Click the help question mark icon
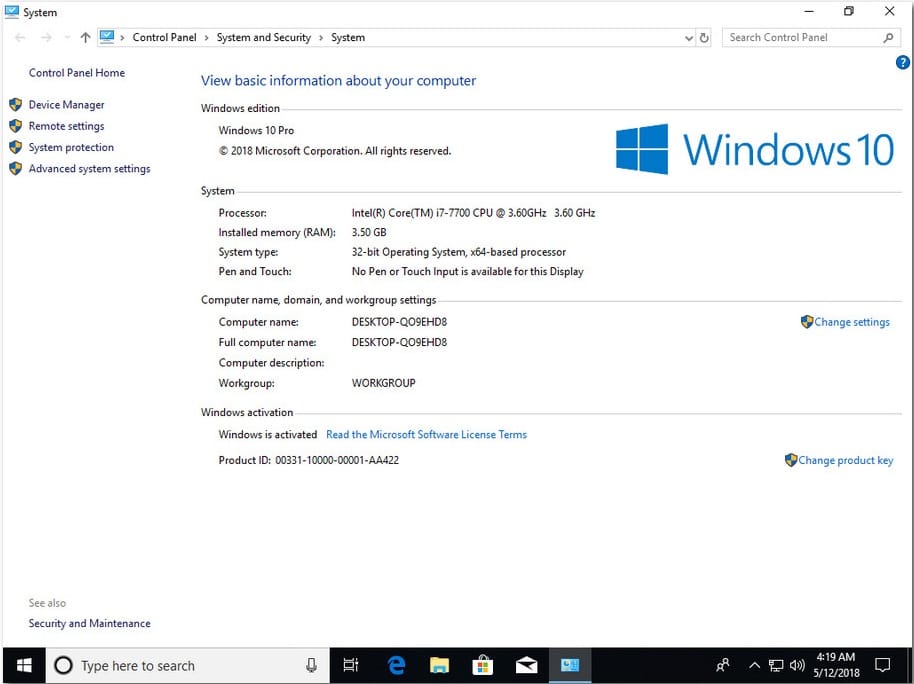Screen dimensions: 914x684 tap(902, 62)
